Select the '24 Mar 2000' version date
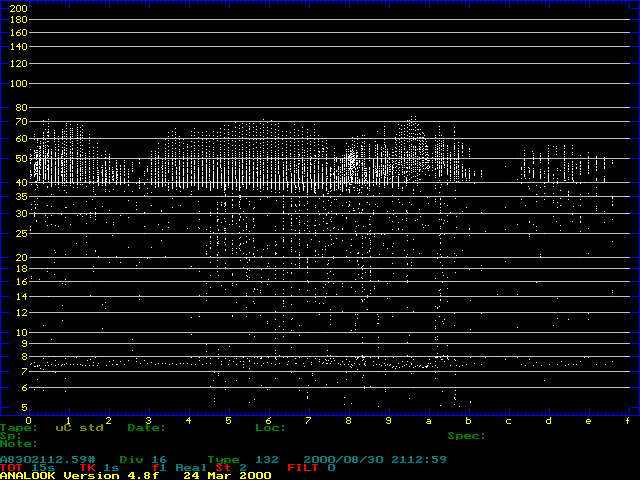The height and width of the screenshot is (480, 640). [227, 476]
